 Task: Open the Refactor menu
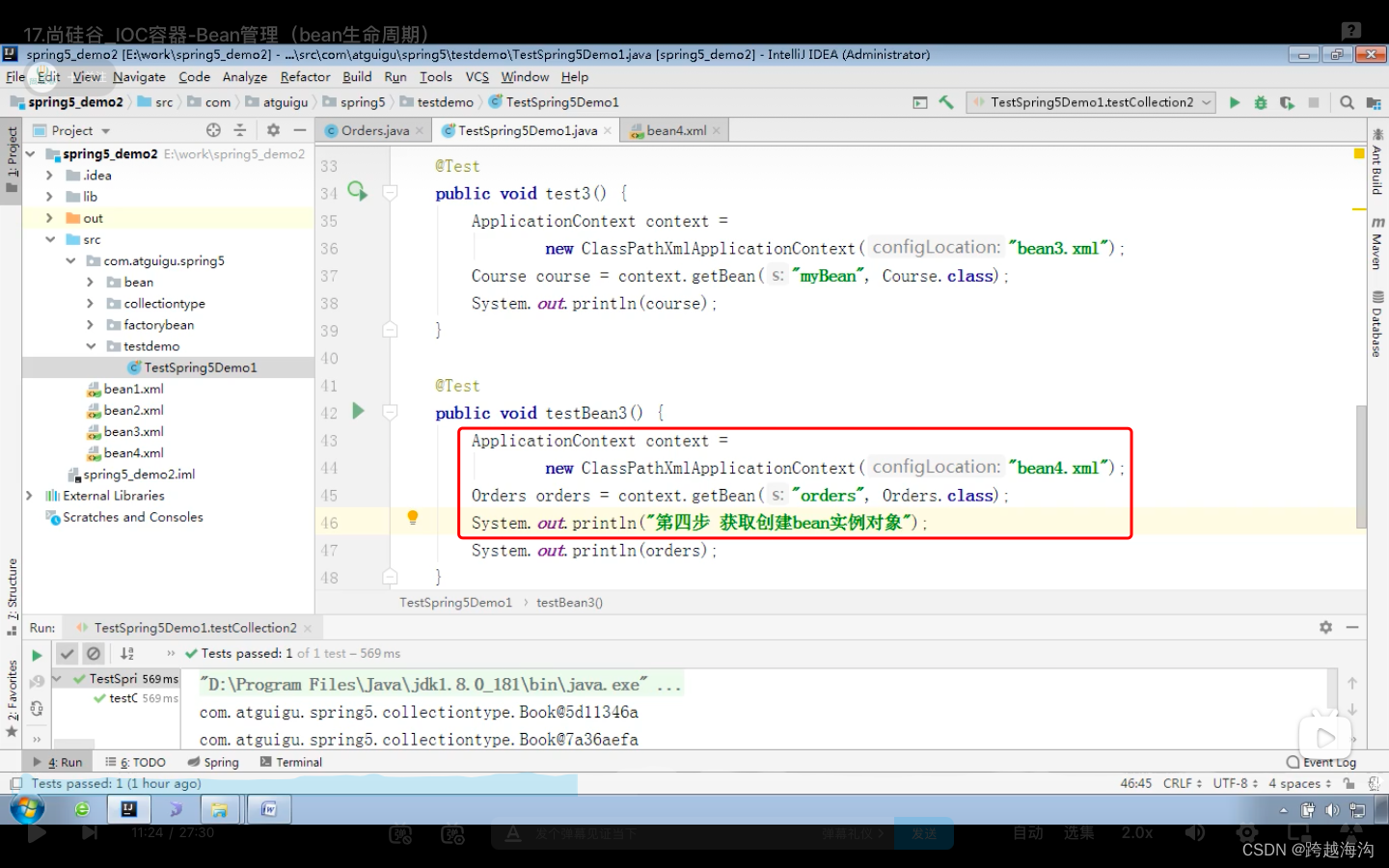pos(305,77)
